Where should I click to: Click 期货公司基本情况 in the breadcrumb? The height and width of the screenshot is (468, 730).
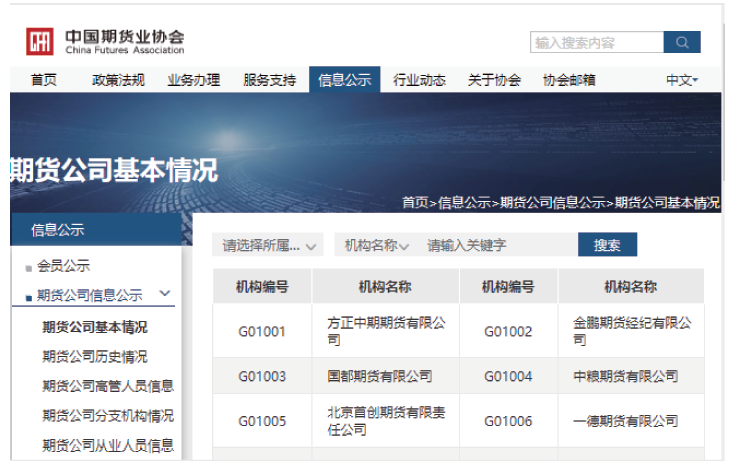667,203
